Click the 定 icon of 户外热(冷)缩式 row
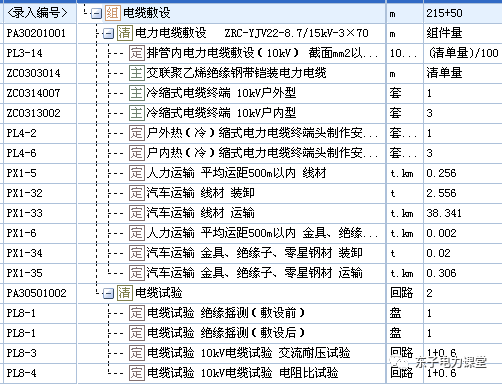The width and height of the screenshot is (502, 384). 137,133
